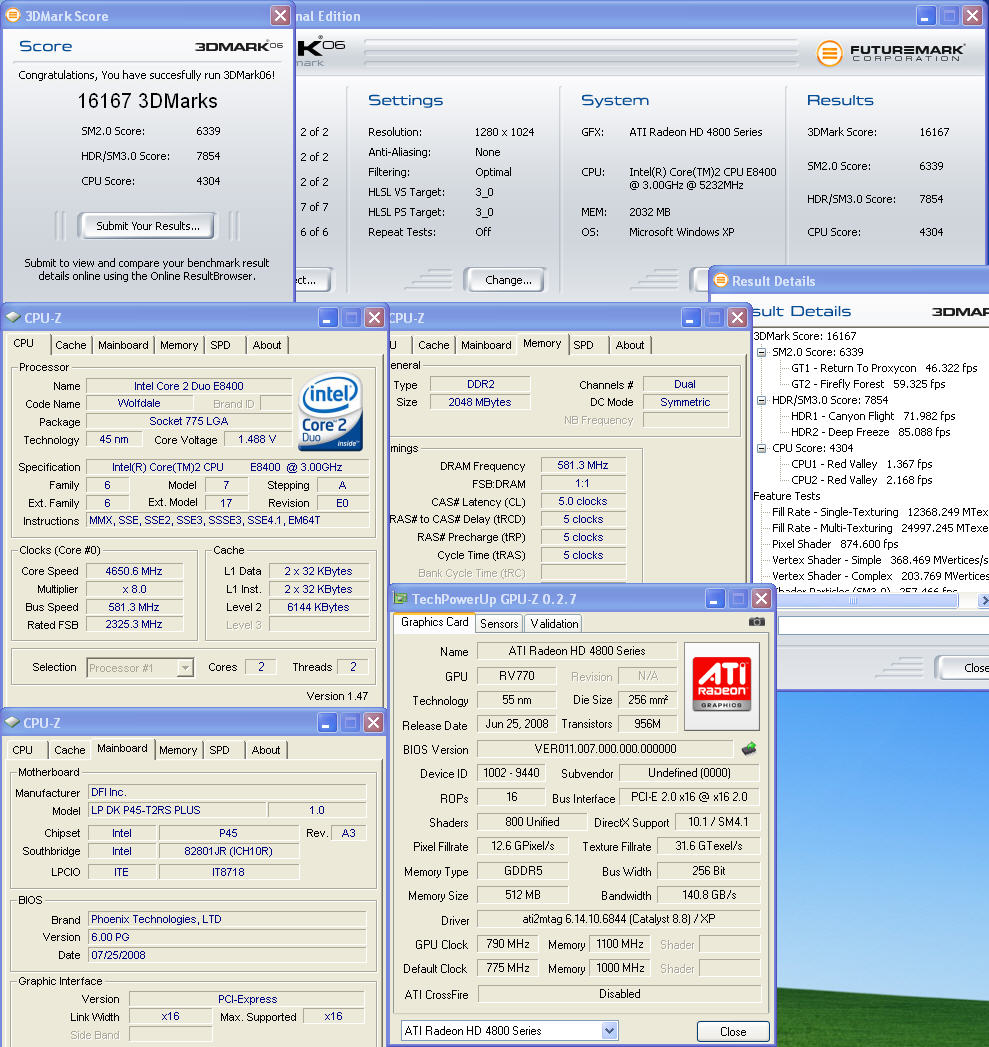Click the scrollbar right arrow in Result Details
989x1047 pixels.
(x=983, y=601)
